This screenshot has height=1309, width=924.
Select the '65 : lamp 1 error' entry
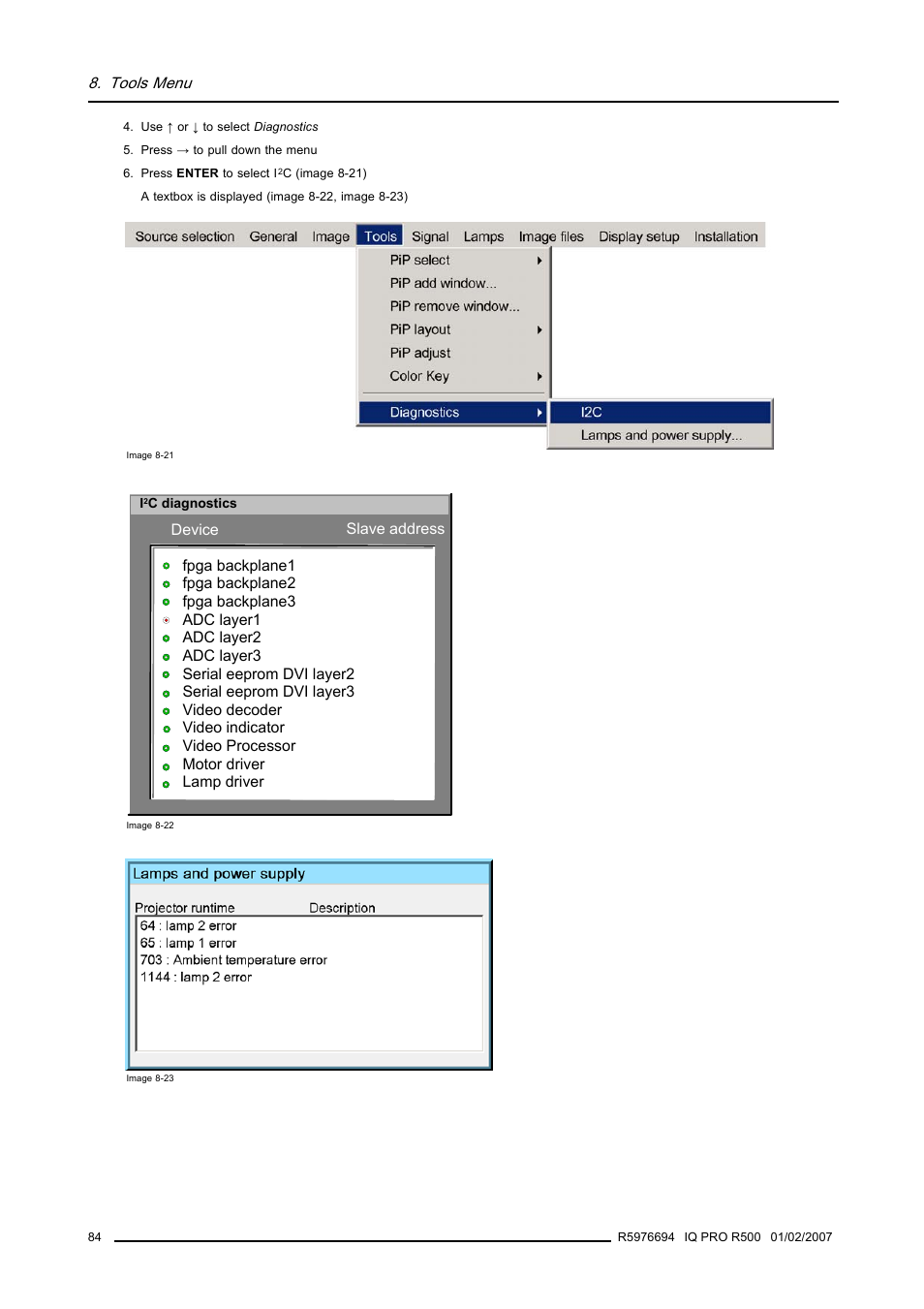coord(188,944)
